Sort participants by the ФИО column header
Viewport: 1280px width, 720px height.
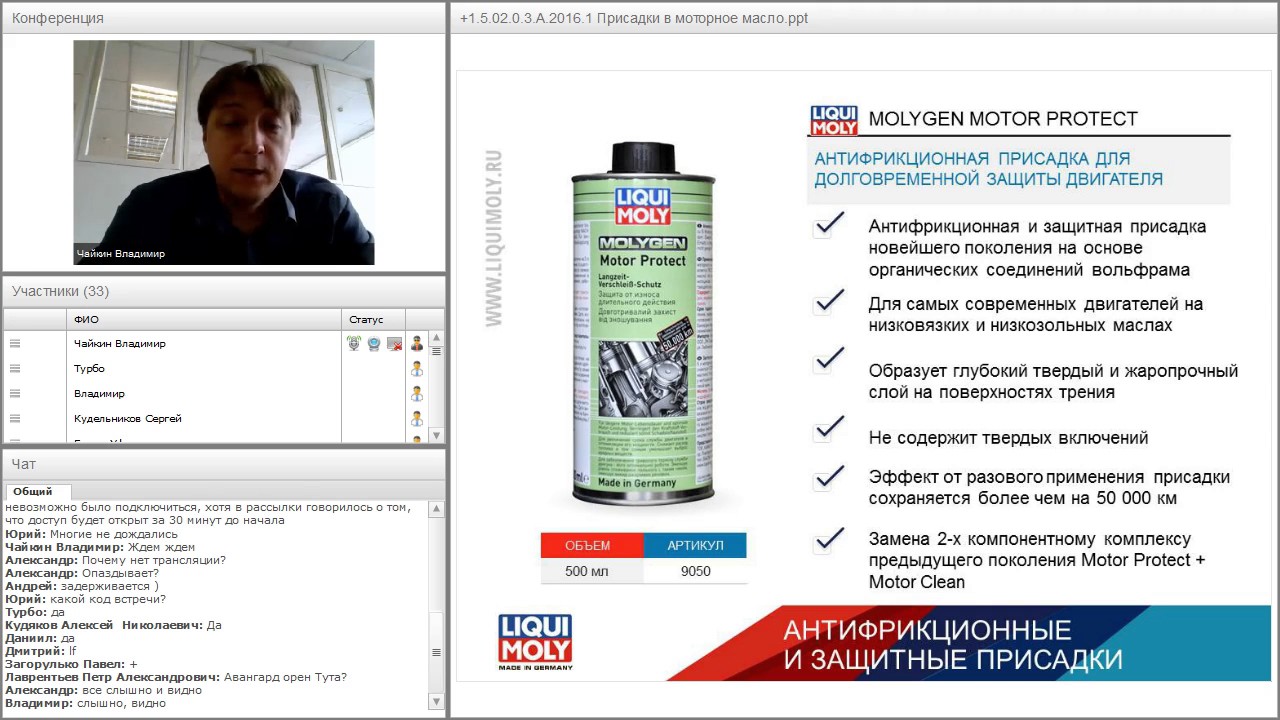tap(205, 320)
